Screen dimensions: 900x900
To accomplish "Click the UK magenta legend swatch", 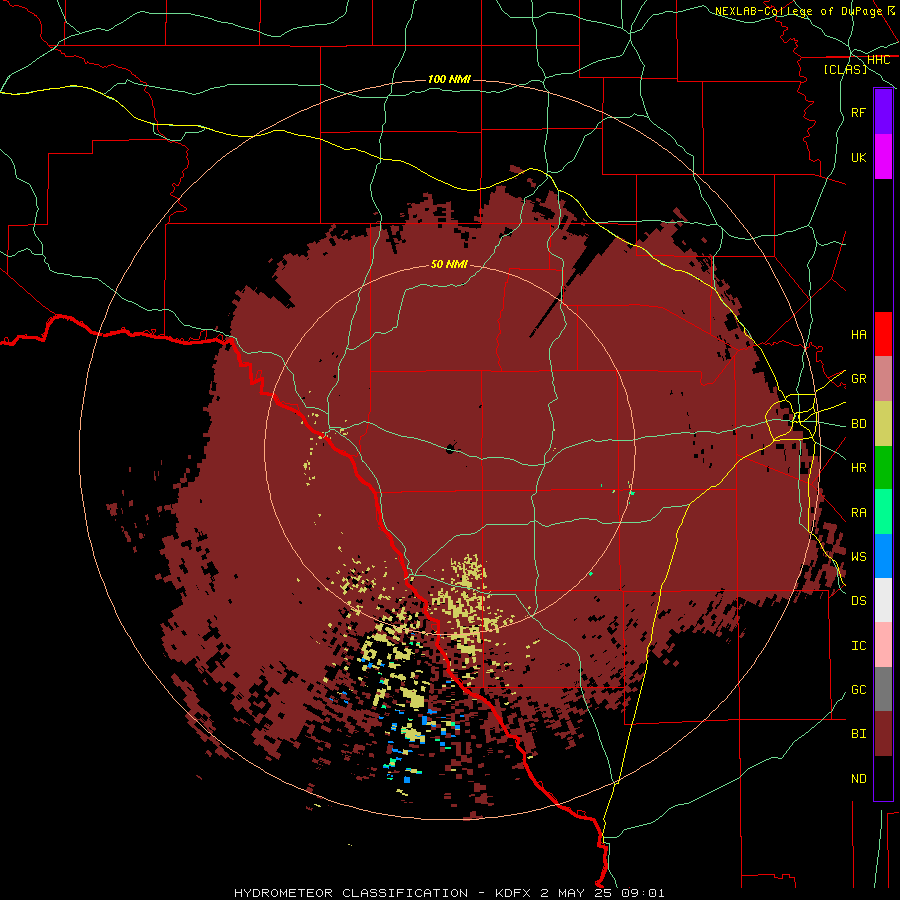I will click(883, 157).
